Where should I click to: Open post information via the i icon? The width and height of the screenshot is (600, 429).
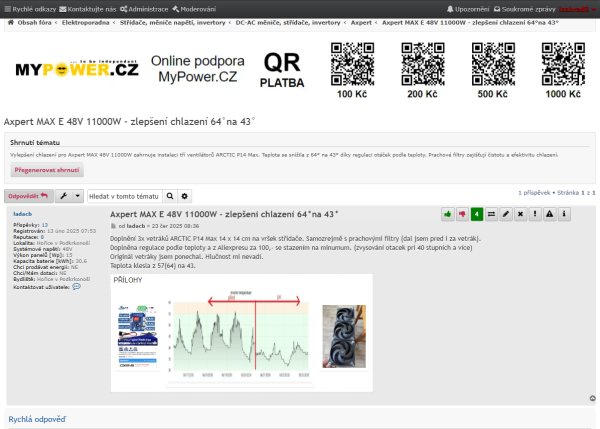coord(565,214)
